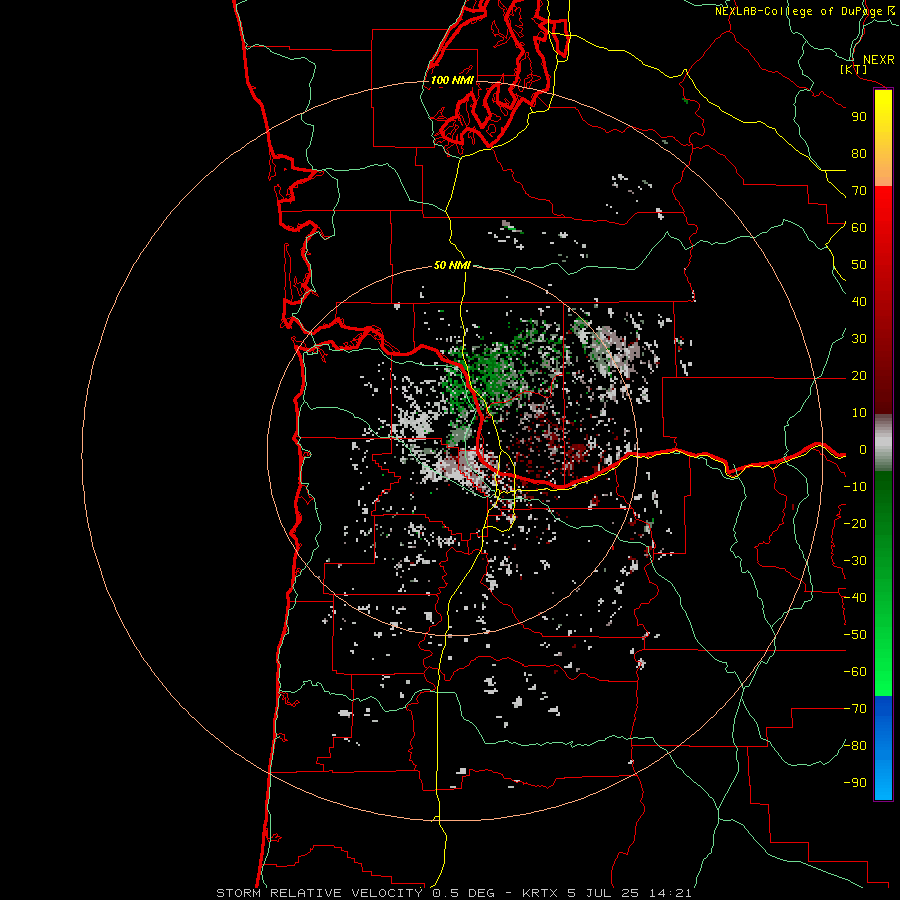Click the -40 scale value
This screenshot has height=900, width=900.
pos(855,598)
